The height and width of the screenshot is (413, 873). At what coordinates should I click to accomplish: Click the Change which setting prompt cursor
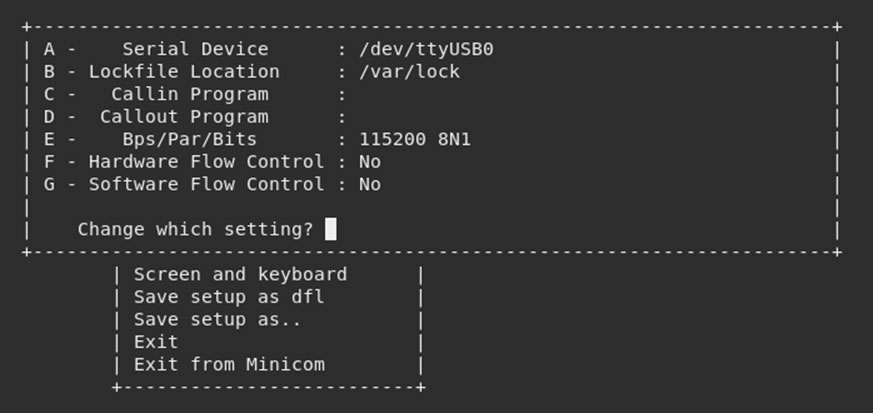(330, 229)
